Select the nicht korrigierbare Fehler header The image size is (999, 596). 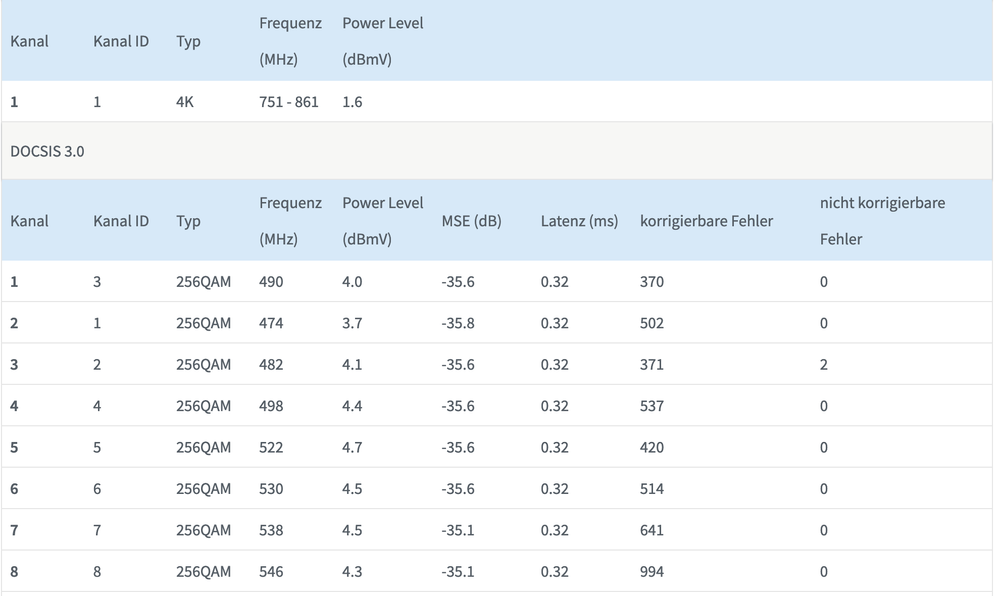pyautogui.click(x=882, y=221)
